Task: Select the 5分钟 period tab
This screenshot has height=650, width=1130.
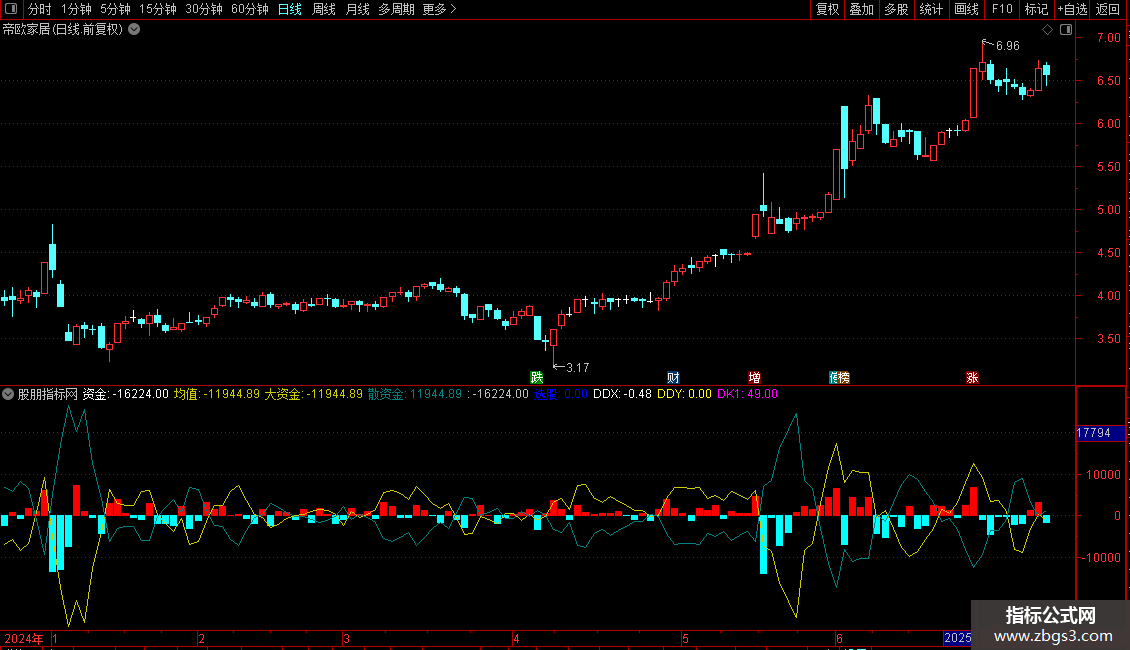Action: tap(115, 9)
